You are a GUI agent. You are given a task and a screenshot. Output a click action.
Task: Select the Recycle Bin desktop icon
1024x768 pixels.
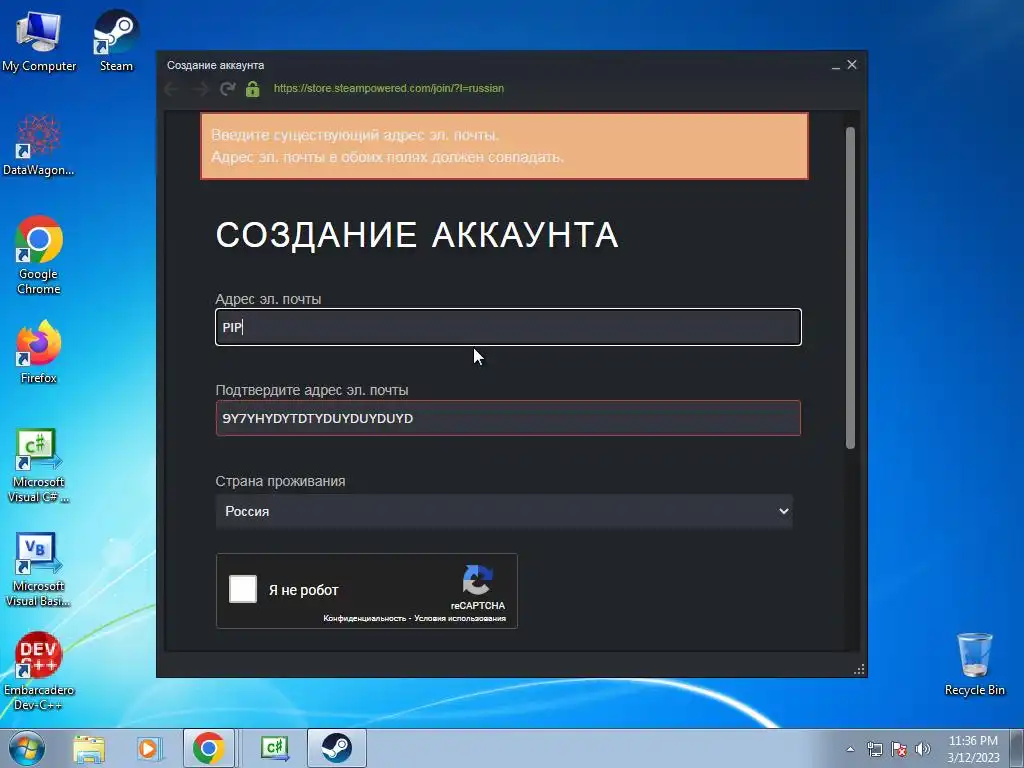tap(974, 664)
